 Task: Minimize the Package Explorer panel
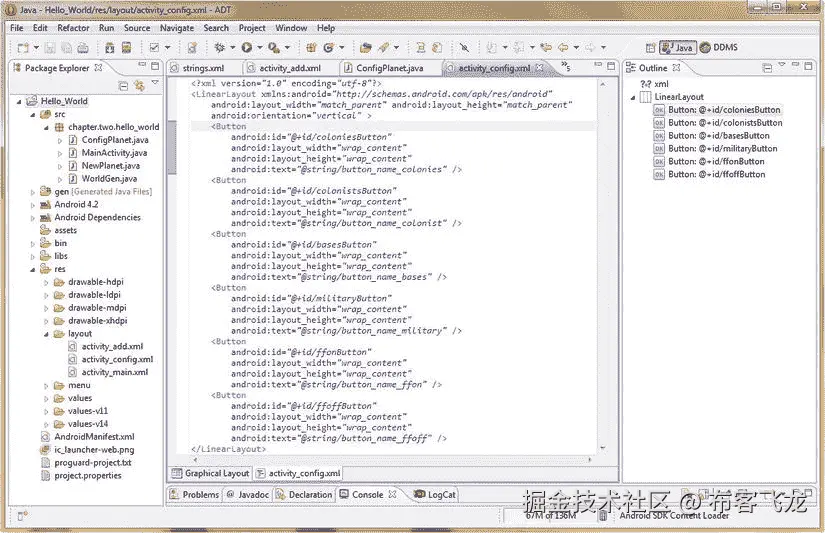(142, 65)
